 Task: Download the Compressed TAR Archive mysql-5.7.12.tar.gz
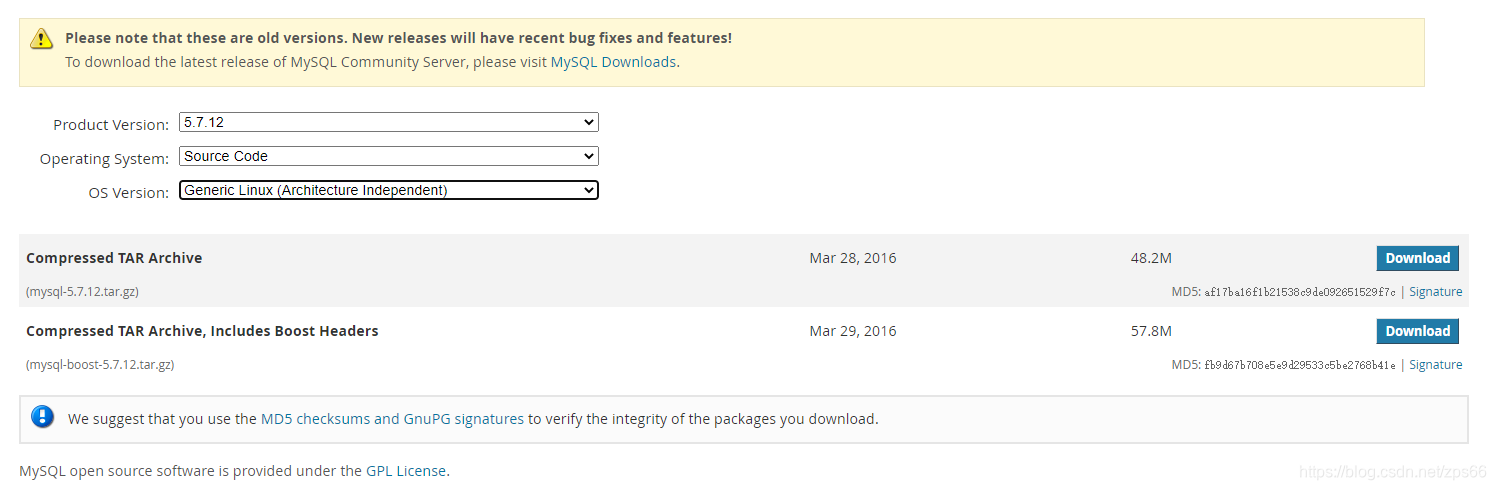(1417, 258)
